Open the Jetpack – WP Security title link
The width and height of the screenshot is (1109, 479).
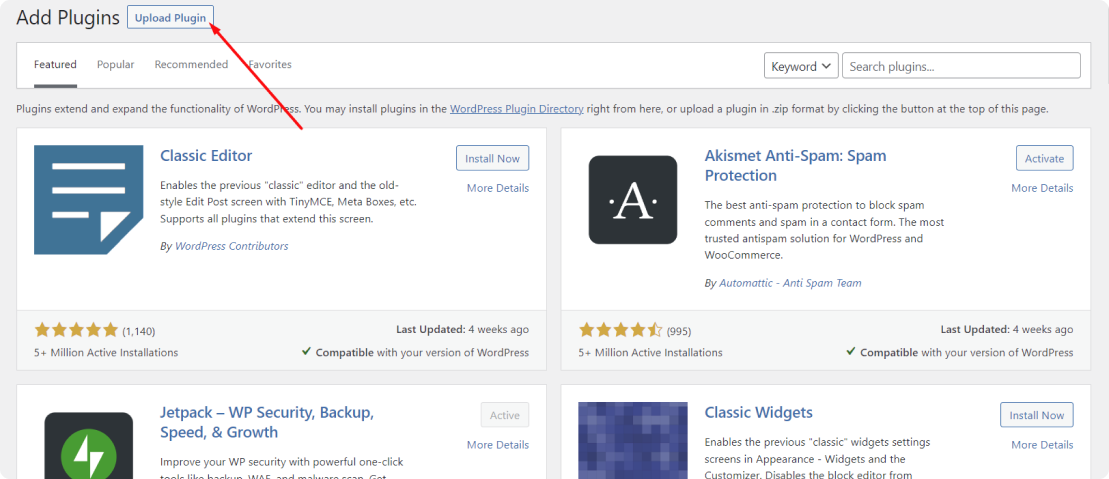coord(267,422)
